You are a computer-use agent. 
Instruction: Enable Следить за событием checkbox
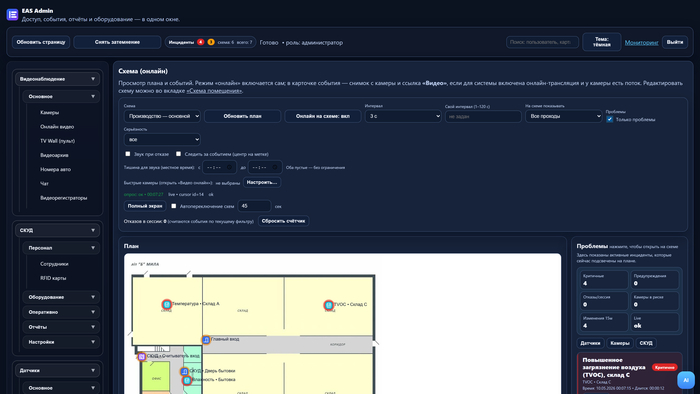(179, 154)
